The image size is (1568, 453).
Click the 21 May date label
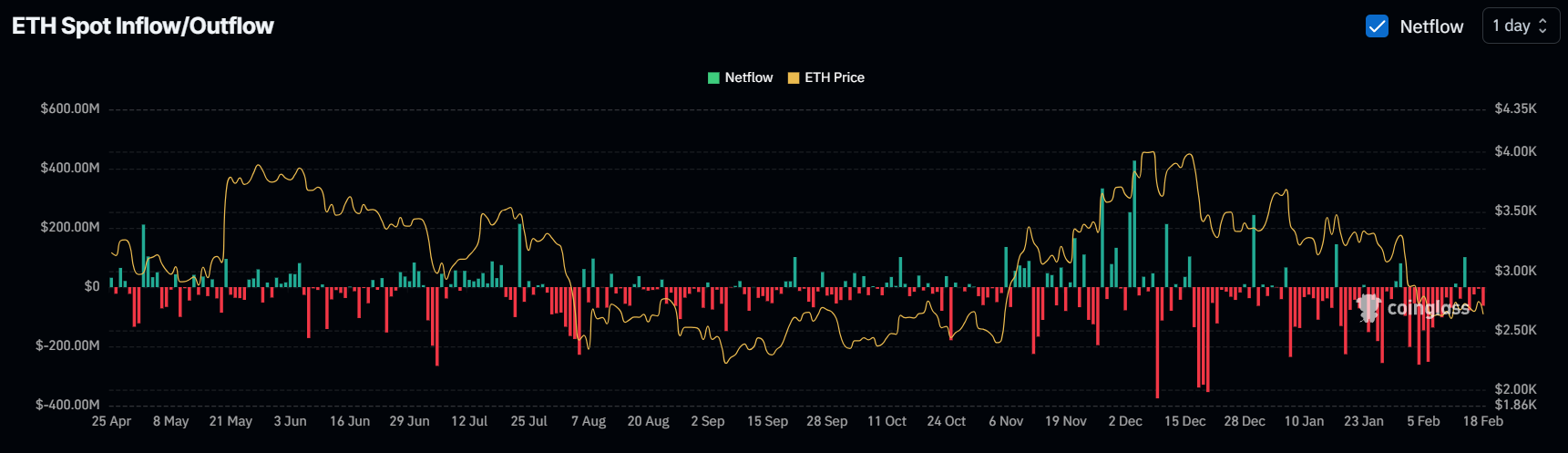pyautogui.click(x=231, y=421)
